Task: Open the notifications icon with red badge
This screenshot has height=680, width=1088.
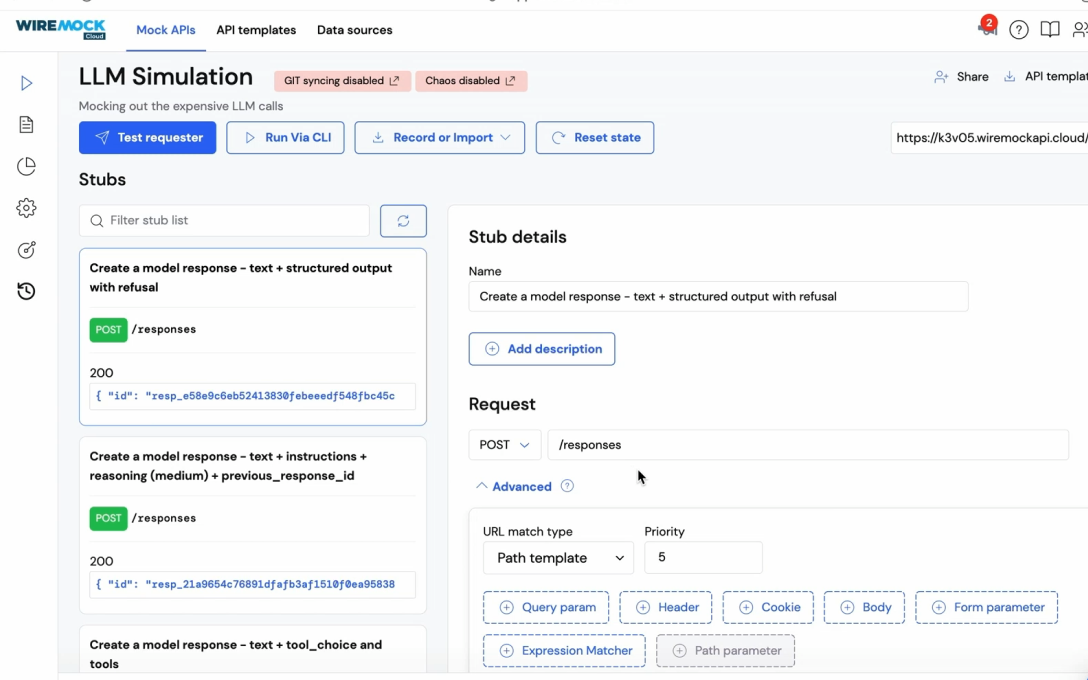Action: (x=987, y=28)
